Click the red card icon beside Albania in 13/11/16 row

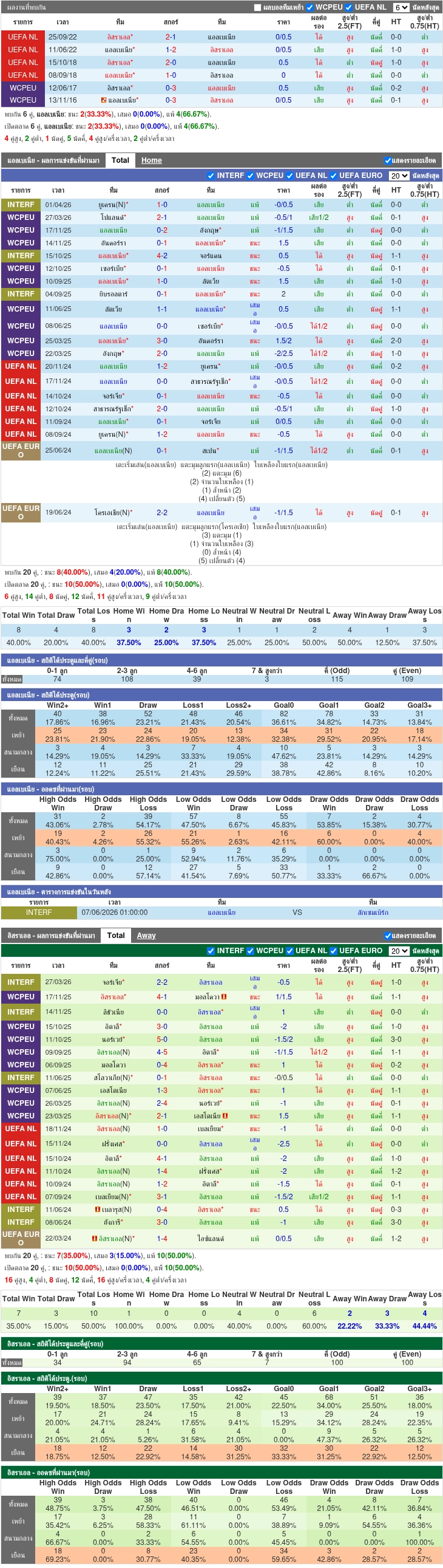point(104,100)
